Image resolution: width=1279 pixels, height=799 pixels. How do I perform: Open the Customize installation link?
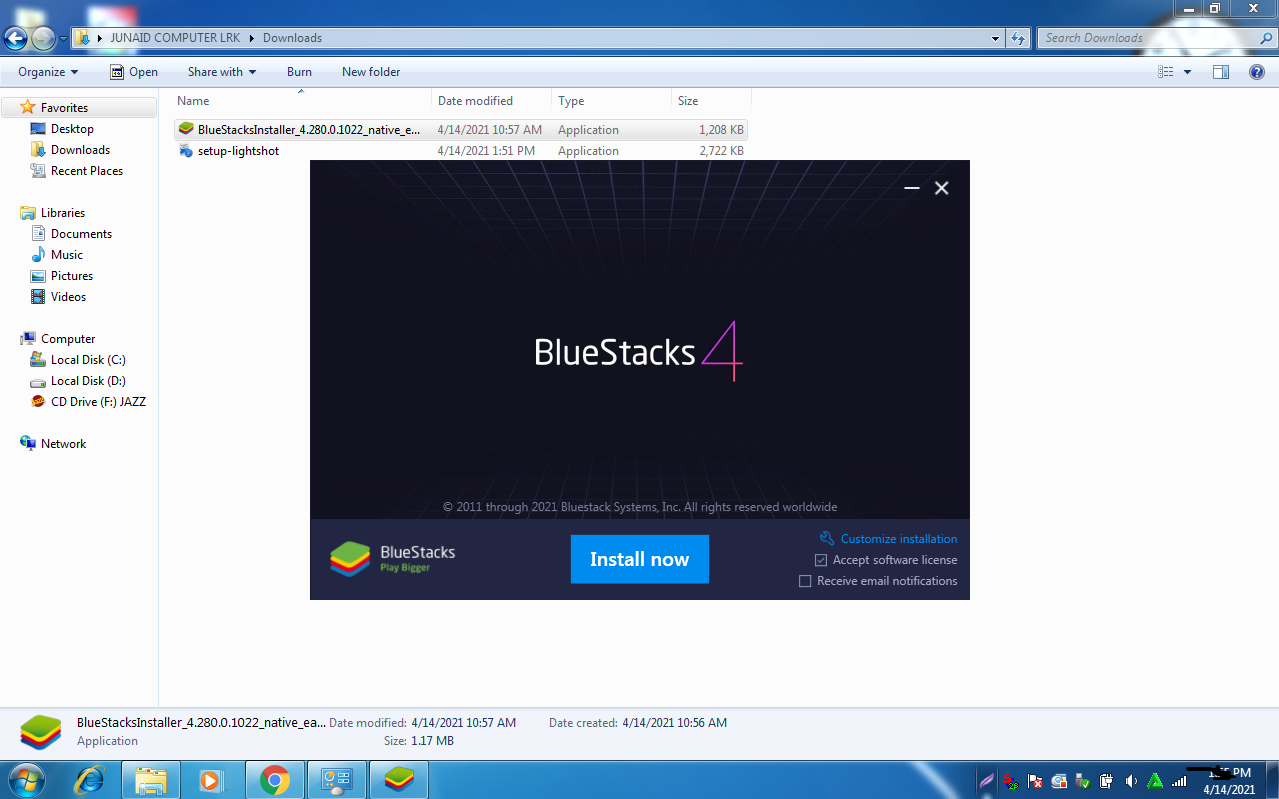889,538
